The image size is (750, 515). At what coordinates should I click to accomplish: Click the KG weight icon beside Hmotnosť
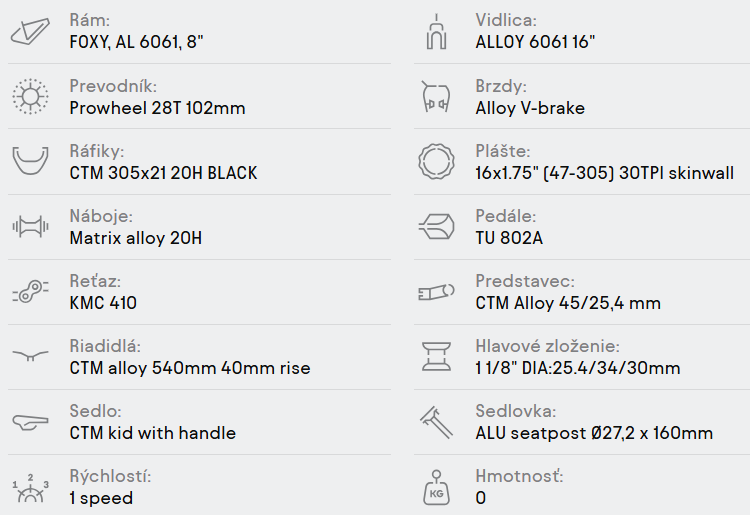click(x=436, y=487)
